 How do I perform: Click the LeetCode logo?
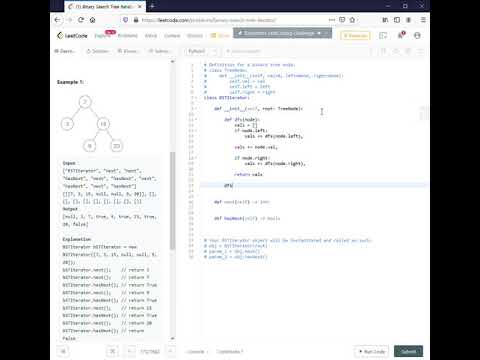(72, 35)
